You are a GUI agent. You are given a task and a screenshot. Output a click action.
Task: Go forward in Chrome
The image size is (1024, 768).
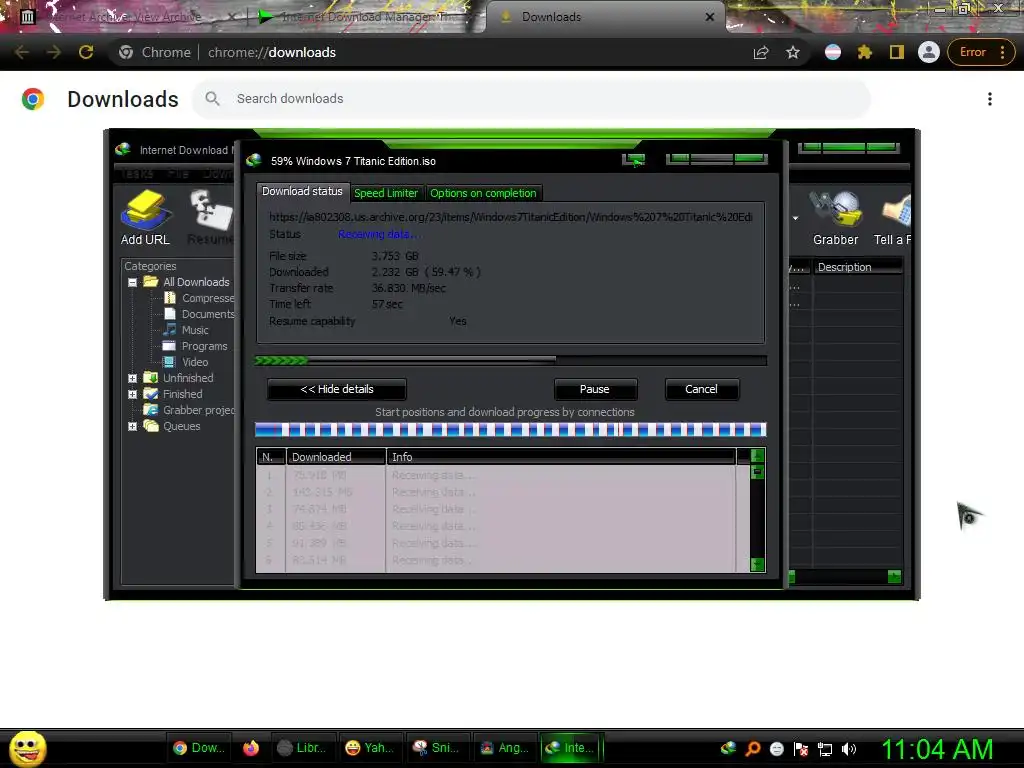(54, 52)
